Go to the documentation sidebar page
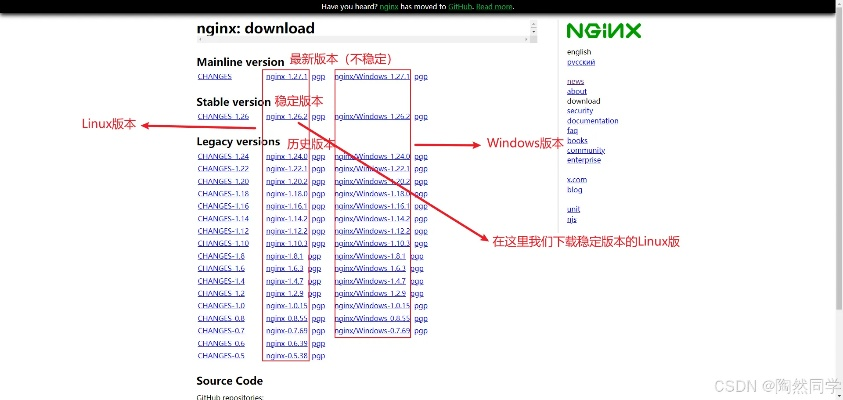 592,121
